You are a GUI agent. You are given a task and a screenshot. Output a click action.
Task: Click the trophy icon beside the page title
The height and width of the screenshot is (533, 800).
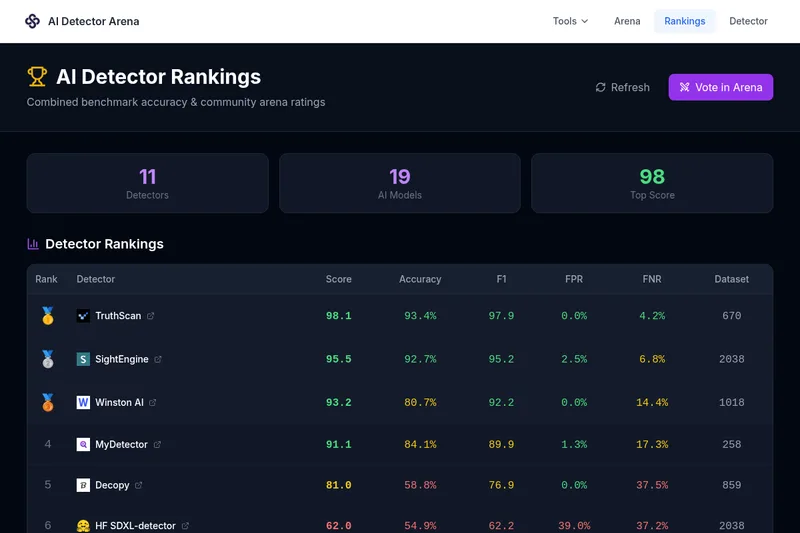click(37, 77)
